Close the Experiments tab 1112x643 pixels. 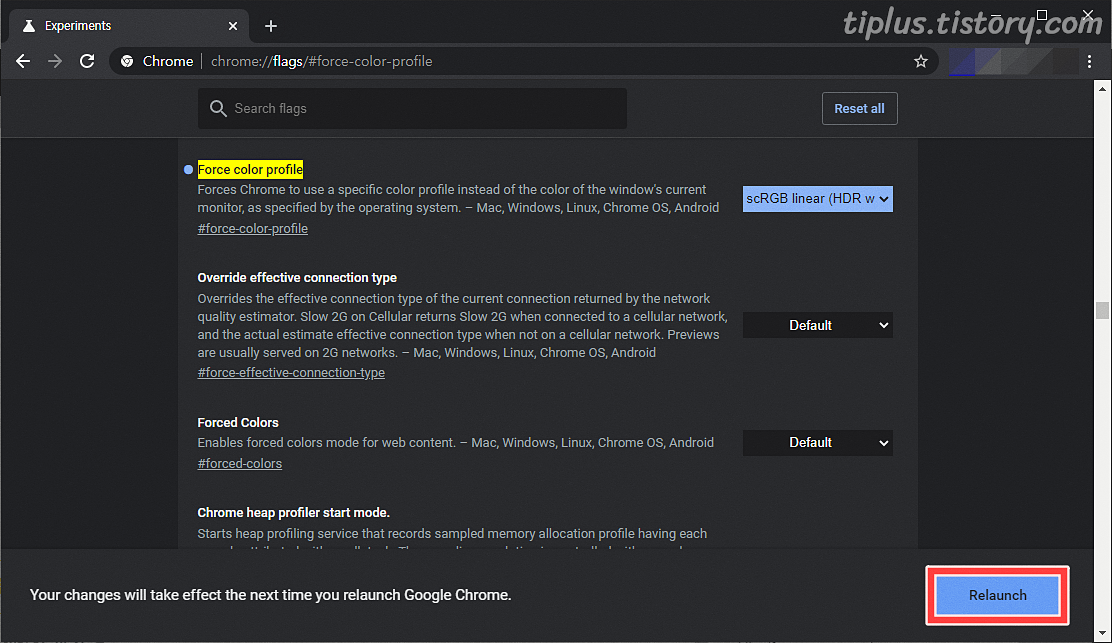[233, 26]
